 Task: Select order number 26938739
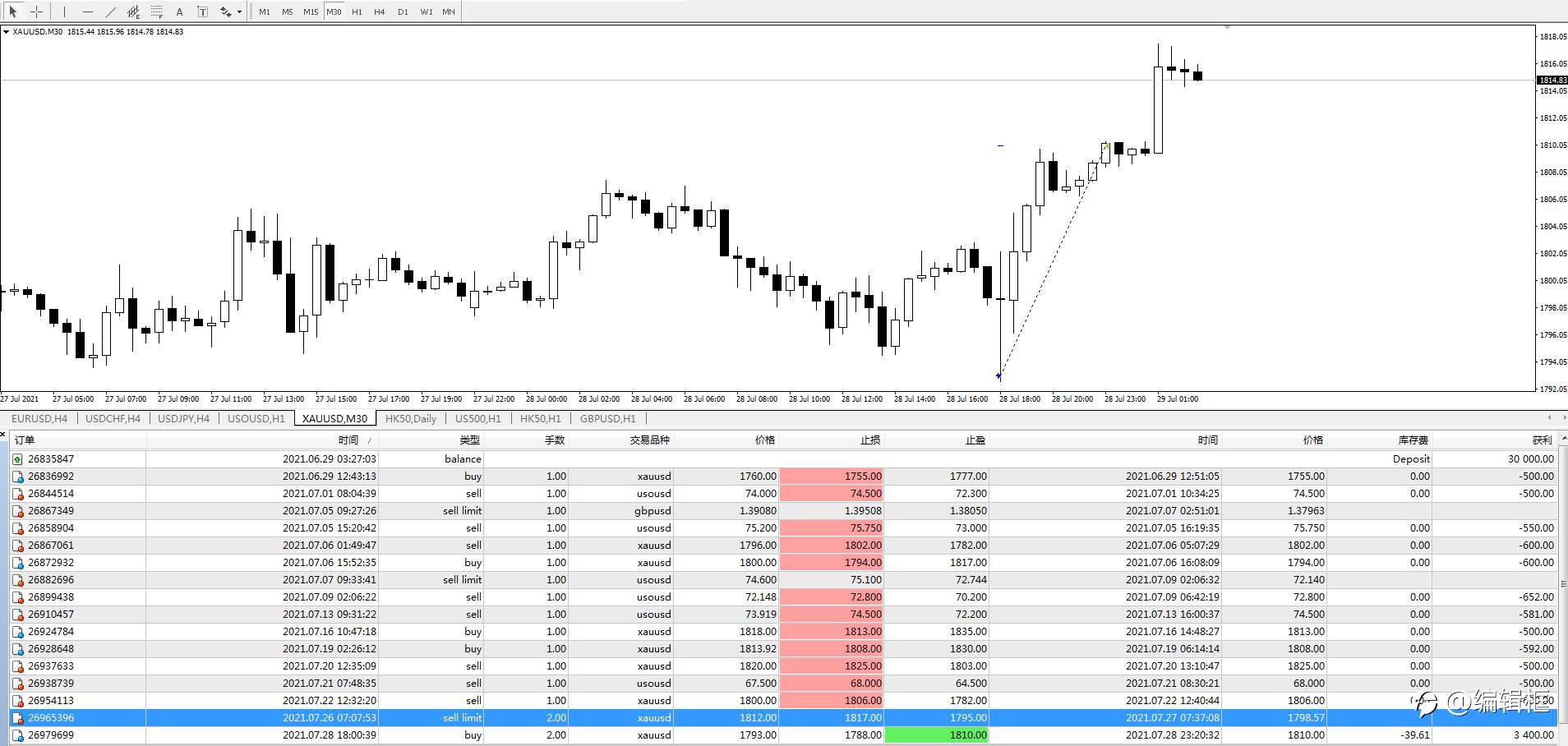click(x=51, y=684)
